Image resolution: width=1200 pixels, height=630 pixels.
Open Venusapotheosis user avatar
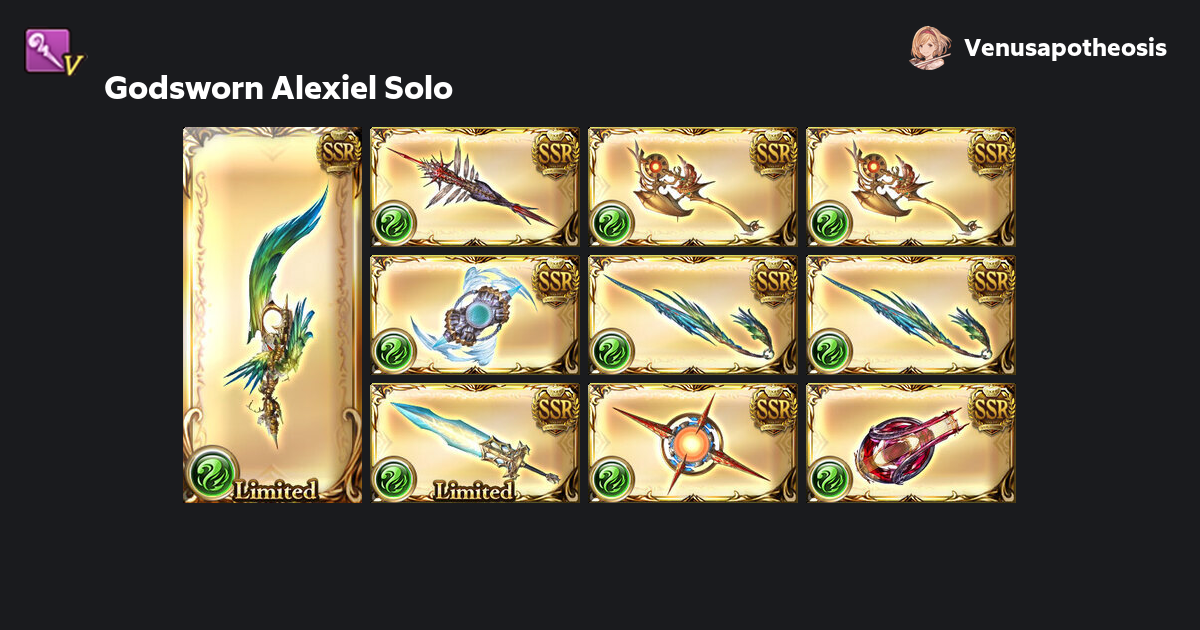930,48
